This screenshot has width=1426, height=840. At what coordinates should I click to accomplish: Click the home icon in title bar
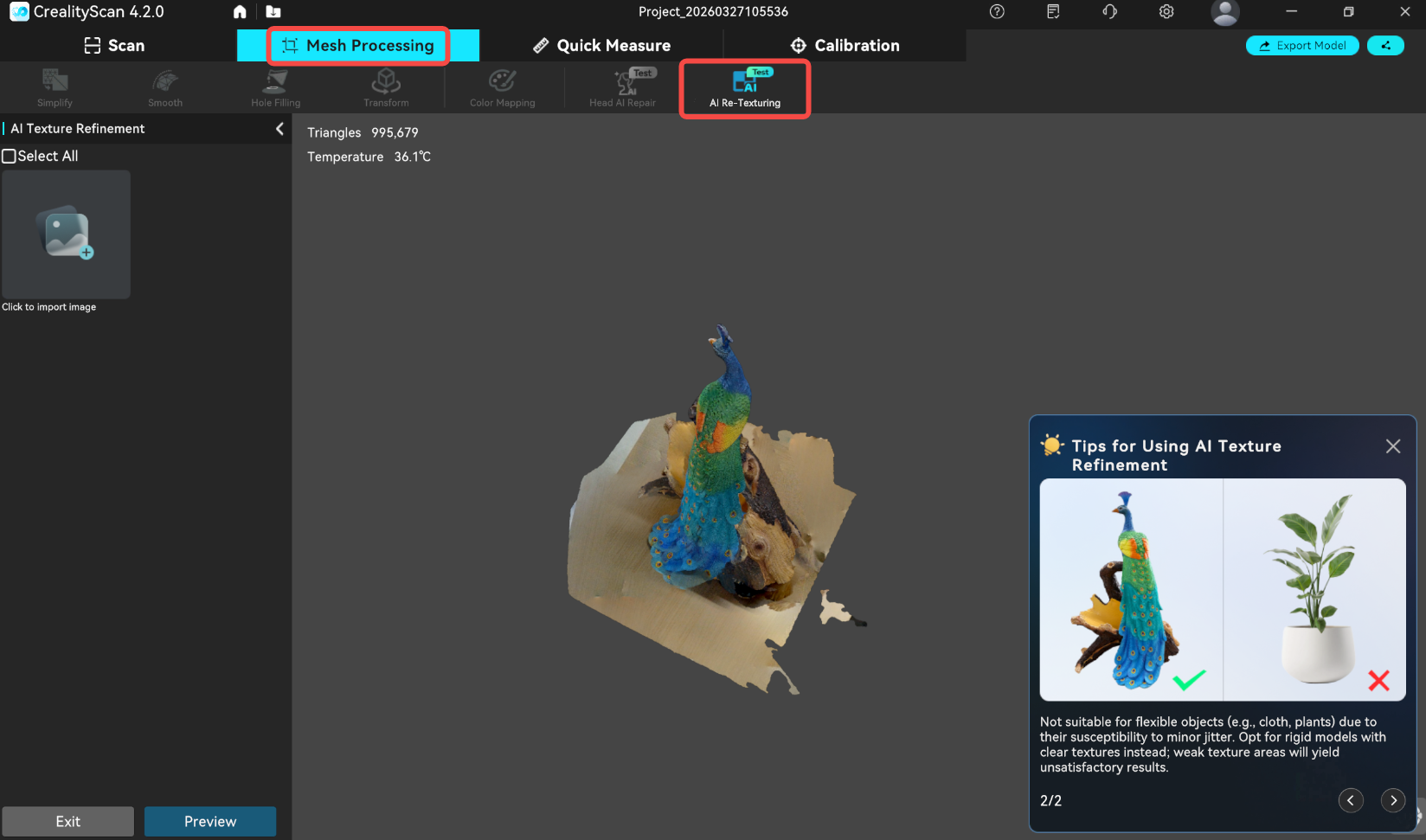point(240,12)
